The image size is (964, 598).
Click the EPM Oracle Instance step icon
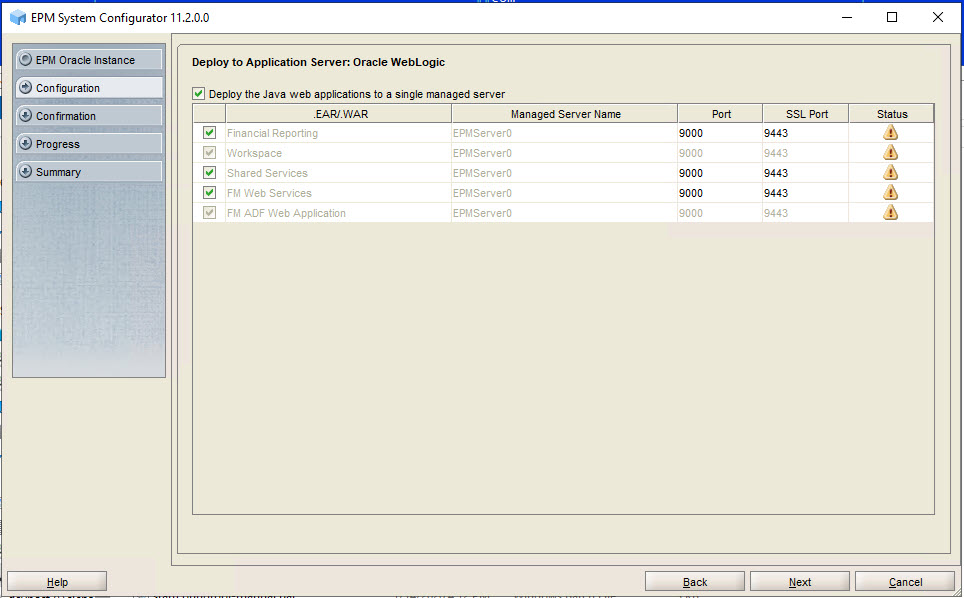click(x=25, y=60)
